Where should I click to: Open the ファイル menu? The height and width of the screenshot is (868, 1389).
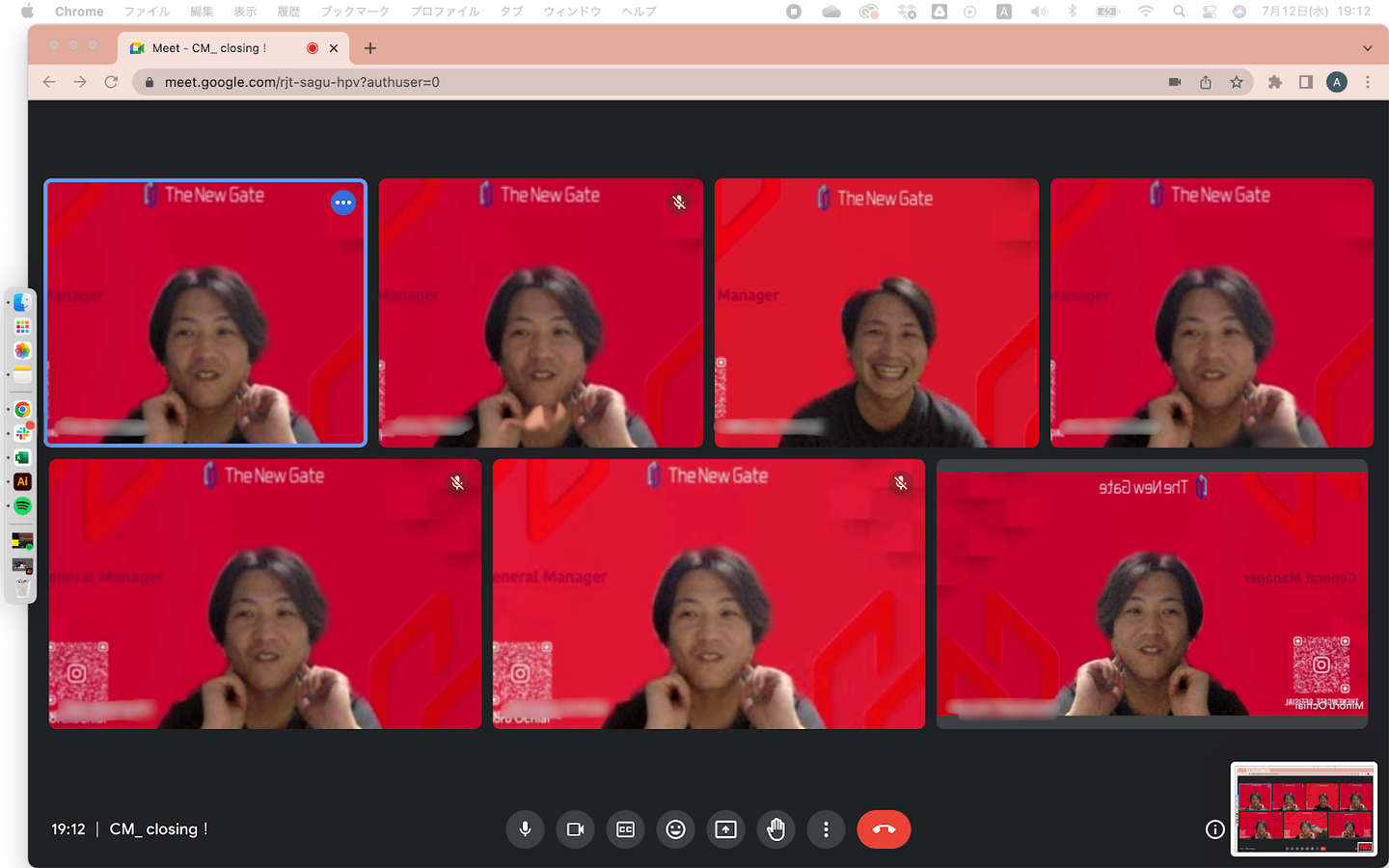(147, 12)
